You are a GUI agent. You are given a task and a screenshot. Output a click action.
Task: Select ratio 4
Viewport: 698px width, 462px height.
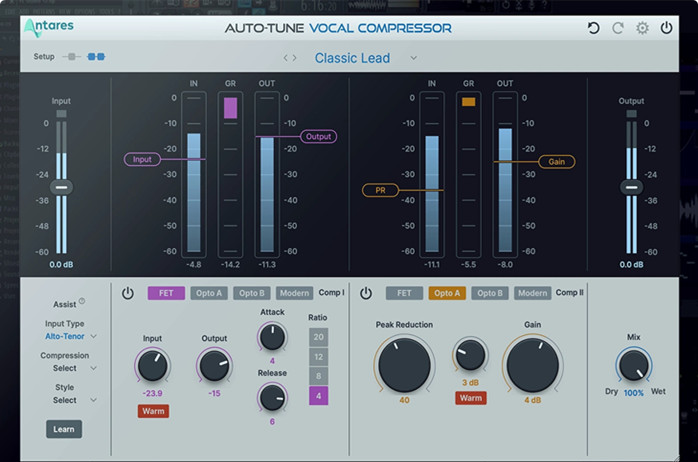[318, 396]
